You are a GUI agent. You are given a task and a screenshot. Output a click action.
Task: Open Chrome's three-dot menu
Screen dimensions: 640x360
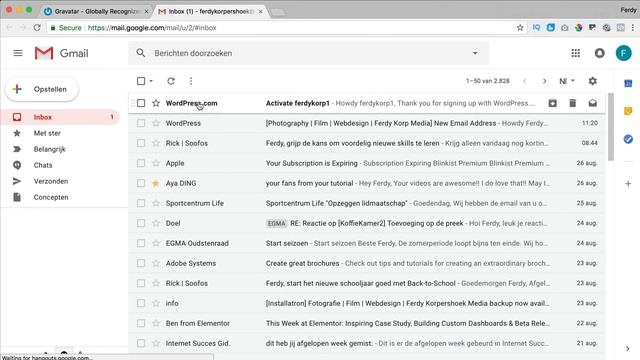(x=633, y=28)
